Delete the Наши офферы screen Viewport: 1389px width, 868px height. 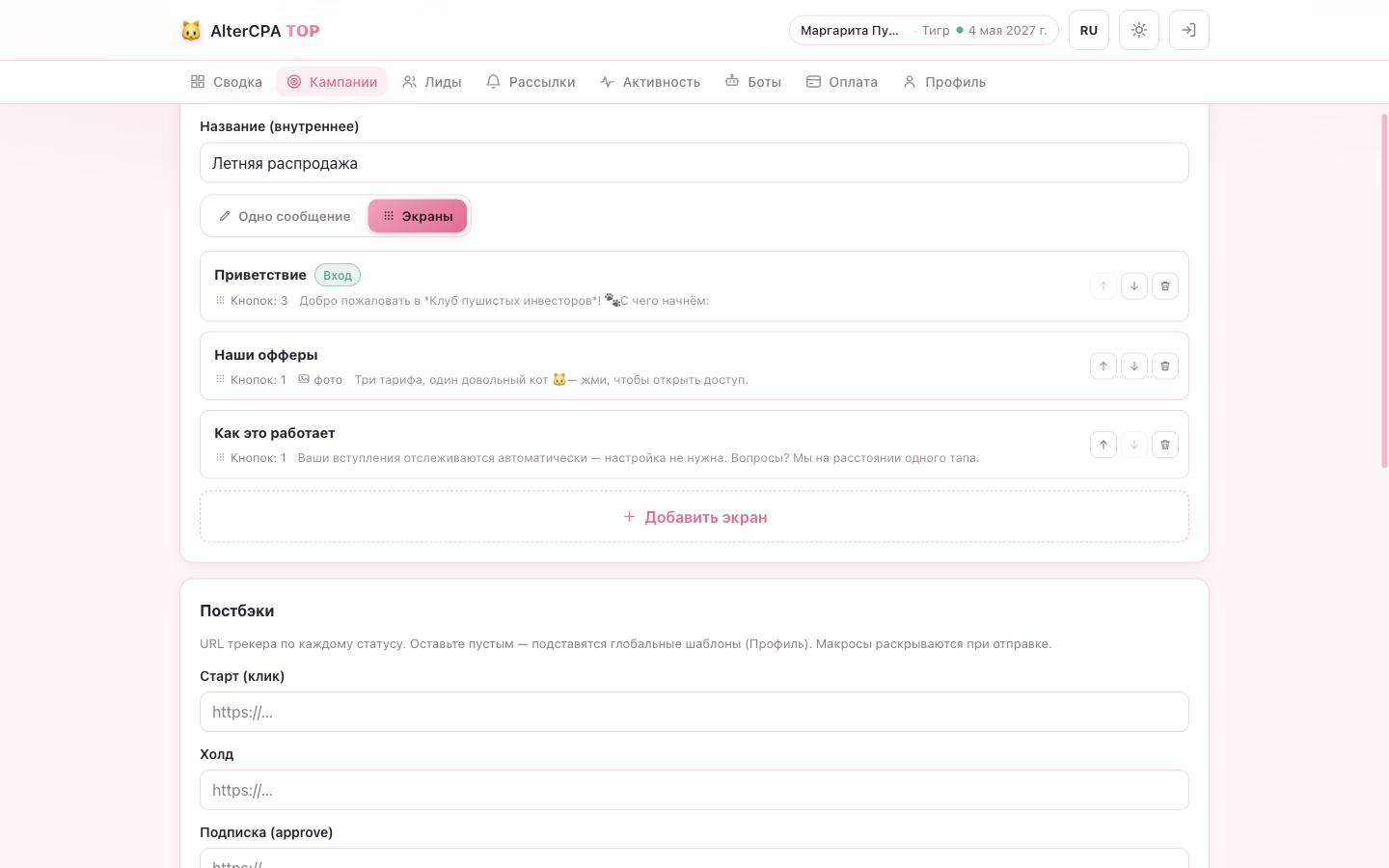click(1165, 366)
